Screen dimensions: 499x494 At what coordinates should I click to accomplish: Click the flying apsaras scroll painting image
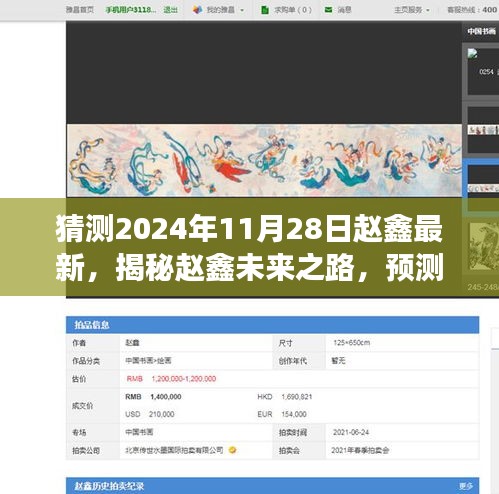(x=264, y=161)
